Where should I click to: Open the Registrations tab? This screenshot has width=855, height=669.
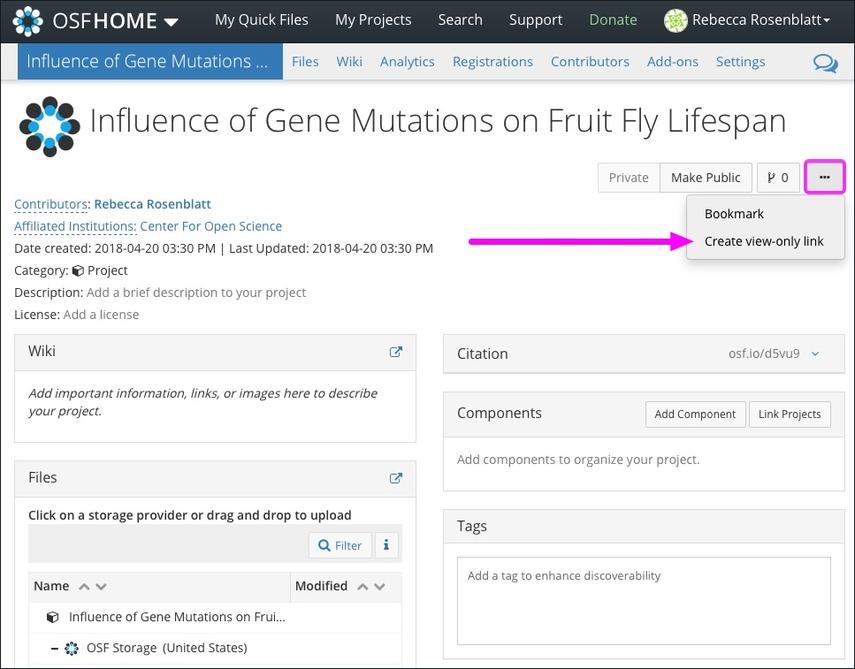[492, 62]
